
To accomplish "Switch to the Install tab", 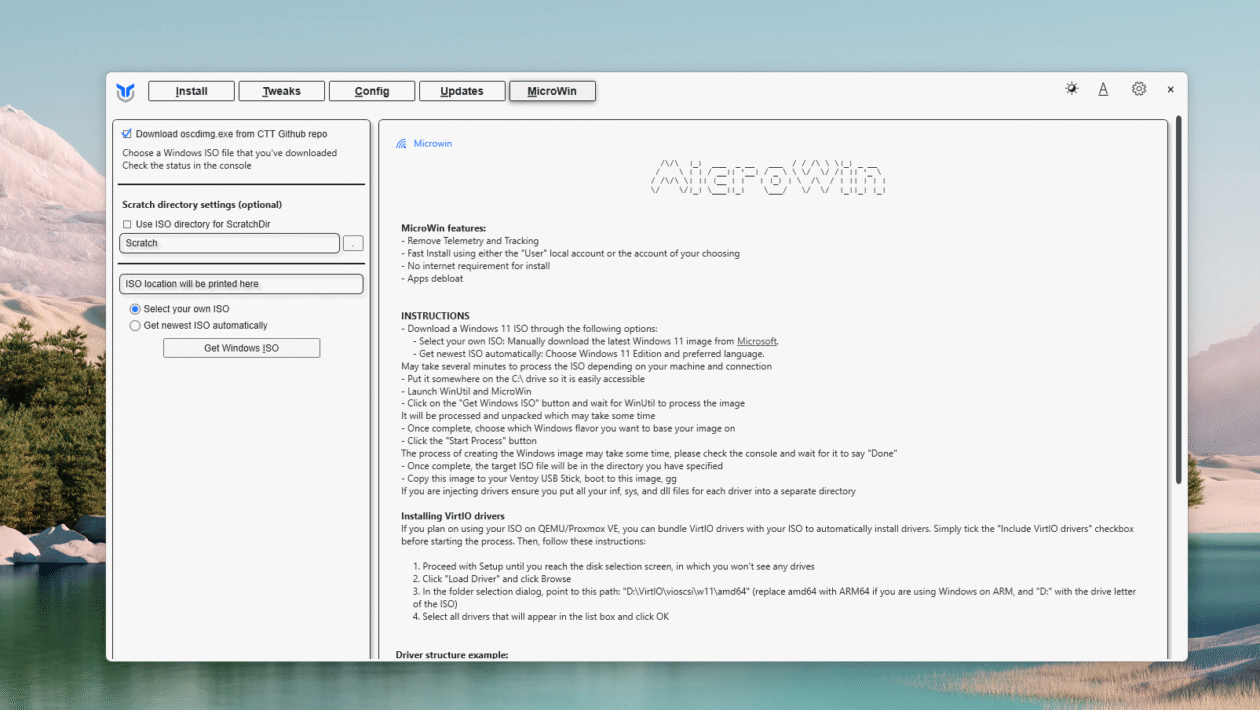I will pos(191,91).
